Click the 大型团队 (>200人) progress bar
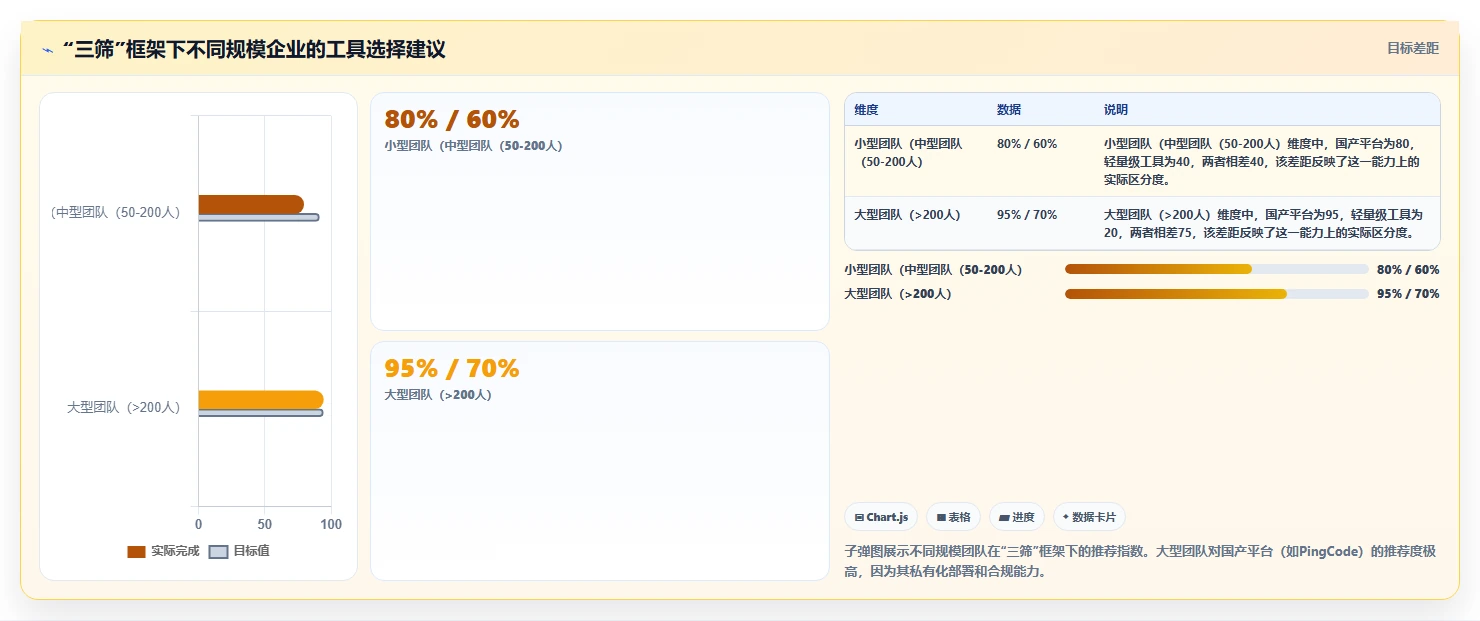Screen dimensions: 1480x621 (x=1217, y=294)
